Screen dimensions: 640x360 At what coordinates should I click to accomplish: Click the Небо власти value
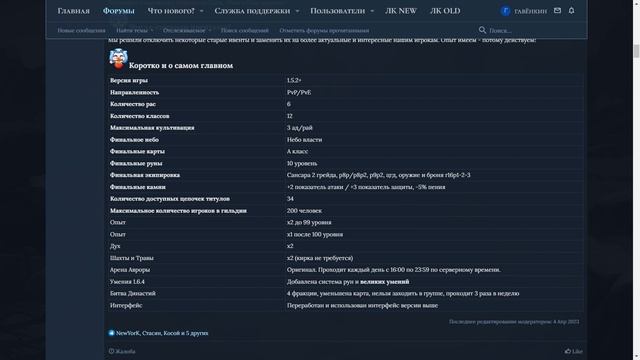pyautogui.click(x=304, y=140)
